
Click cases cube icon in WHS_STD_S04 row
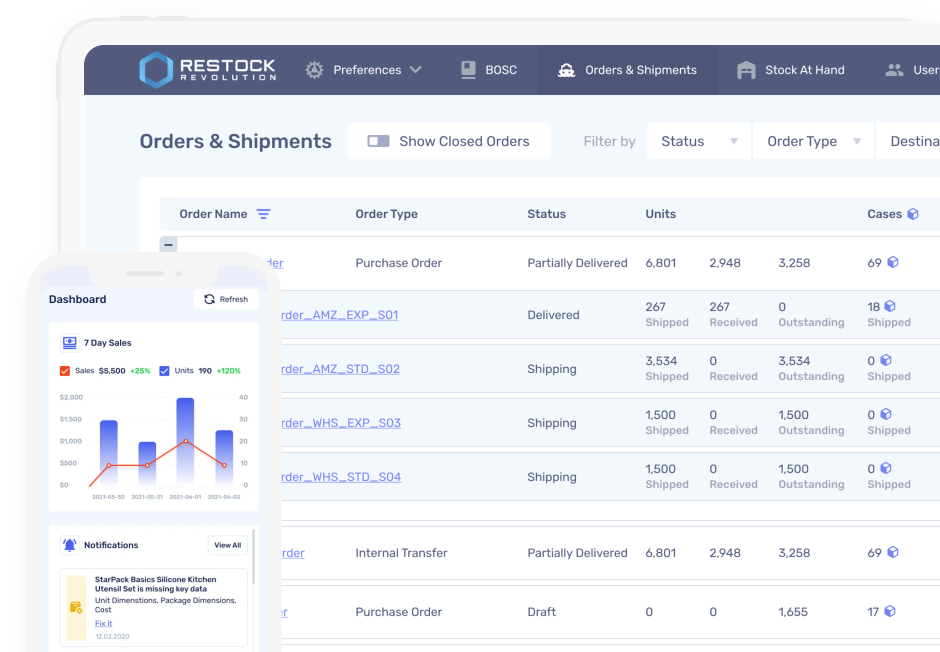point(886,468)
